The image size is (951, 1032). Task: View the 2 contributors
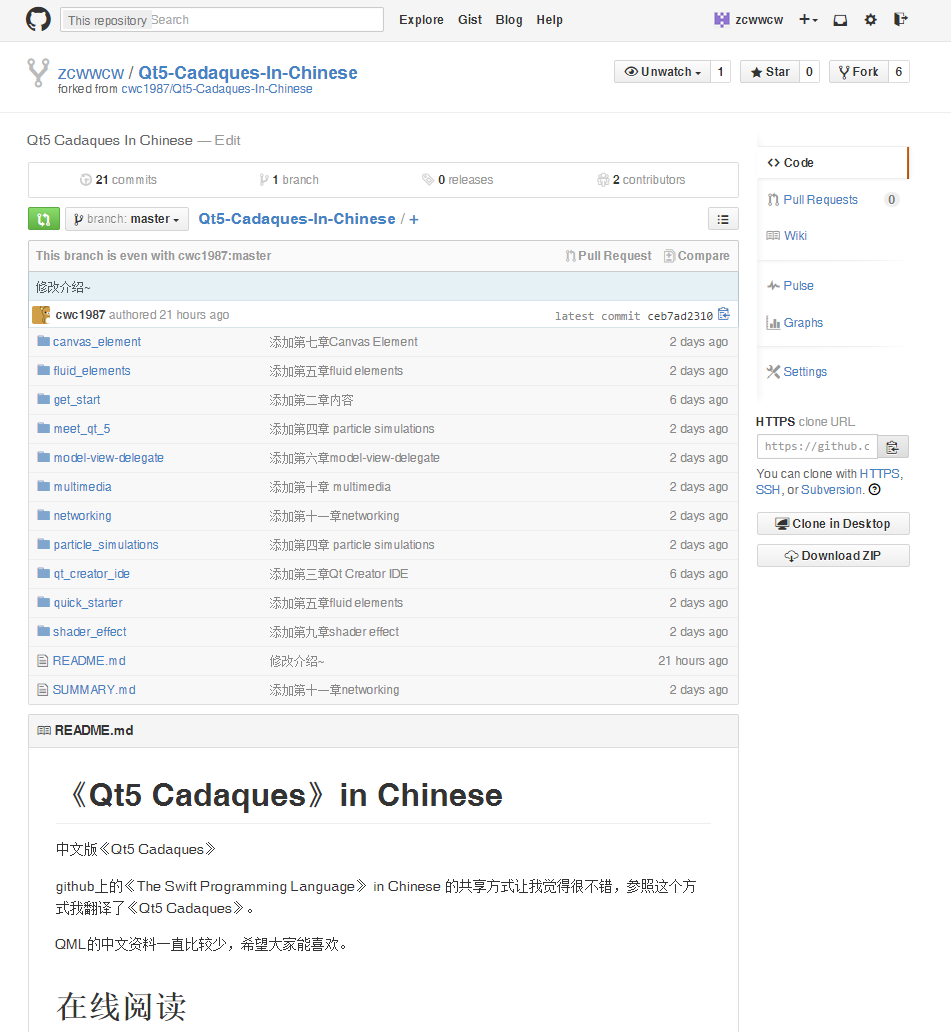pos(641,180)
